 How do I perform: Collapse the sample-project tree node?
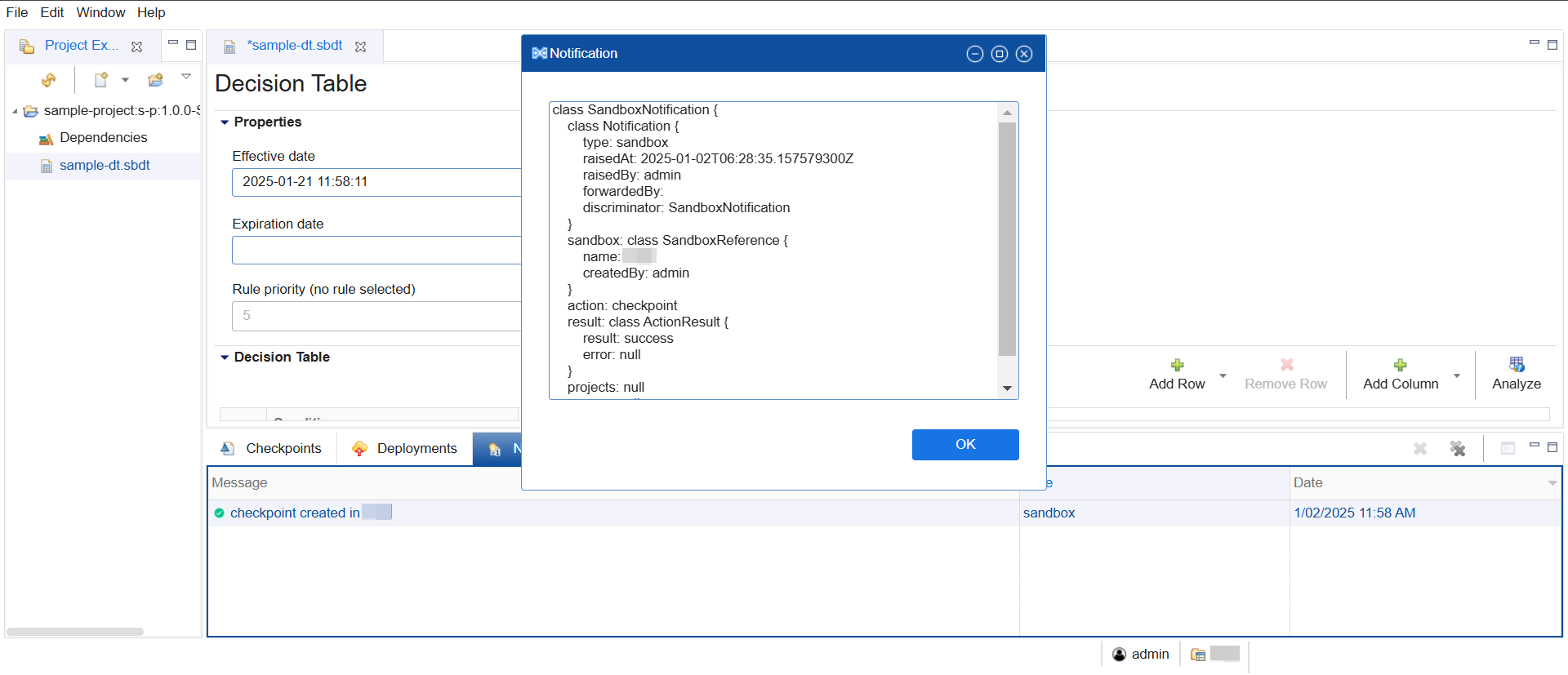tap(15, 111)
